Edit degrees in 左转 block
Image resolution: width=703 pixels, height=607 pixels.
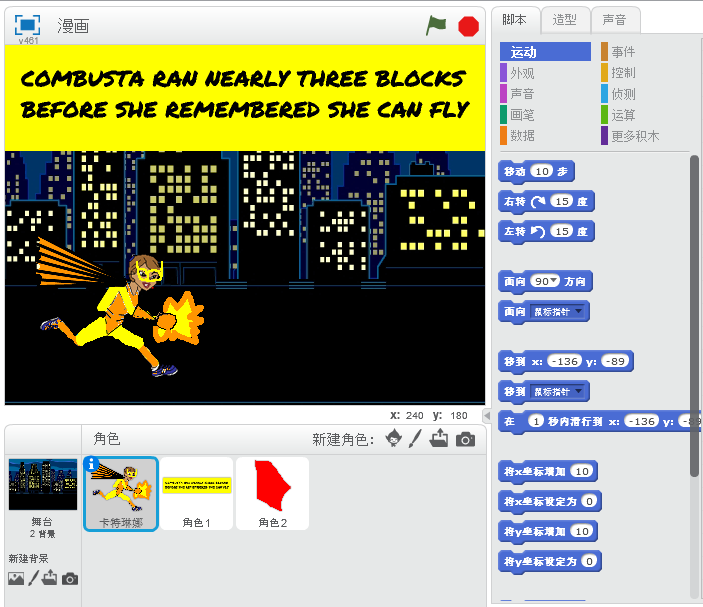562,231
